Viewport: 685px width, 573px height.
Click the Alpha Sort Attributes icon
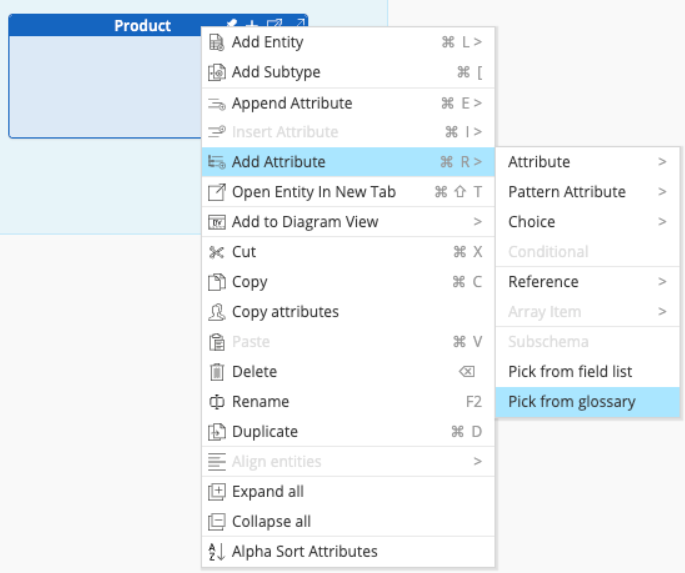pyautogui.click(x=217, y=551)
